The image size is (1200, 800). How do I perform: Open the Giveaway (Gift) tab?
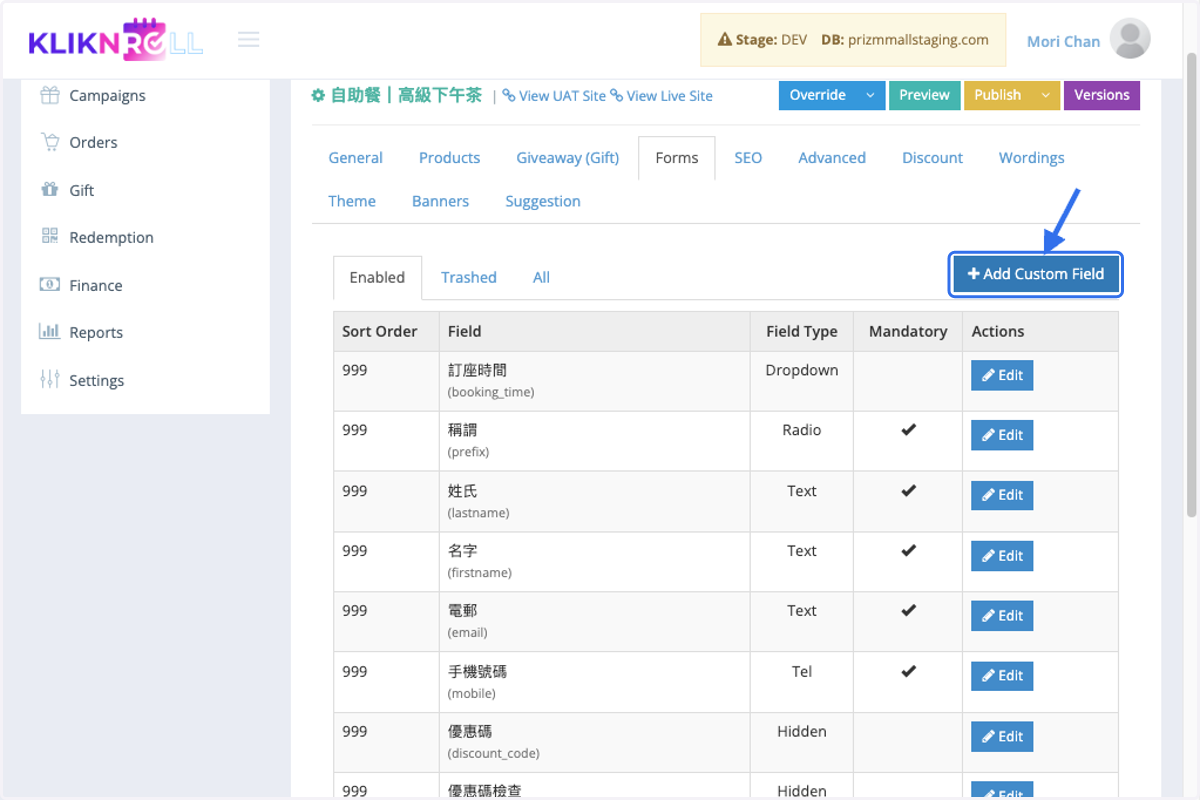[x=567, y=158]
